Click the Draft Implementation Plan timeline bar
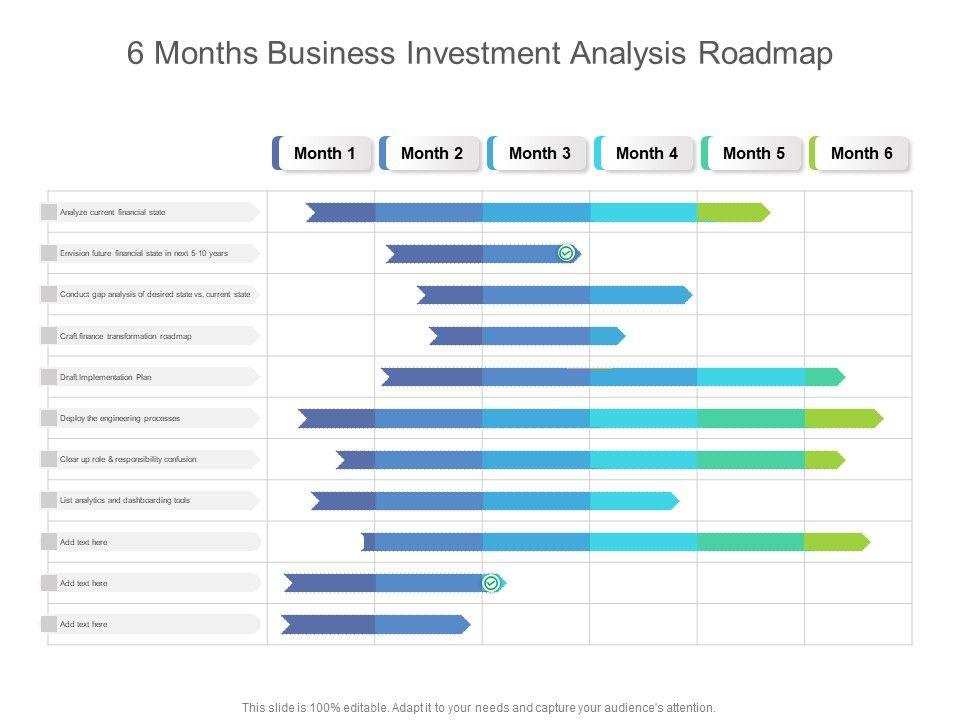 pyautogui.click(x=612, y=377)
